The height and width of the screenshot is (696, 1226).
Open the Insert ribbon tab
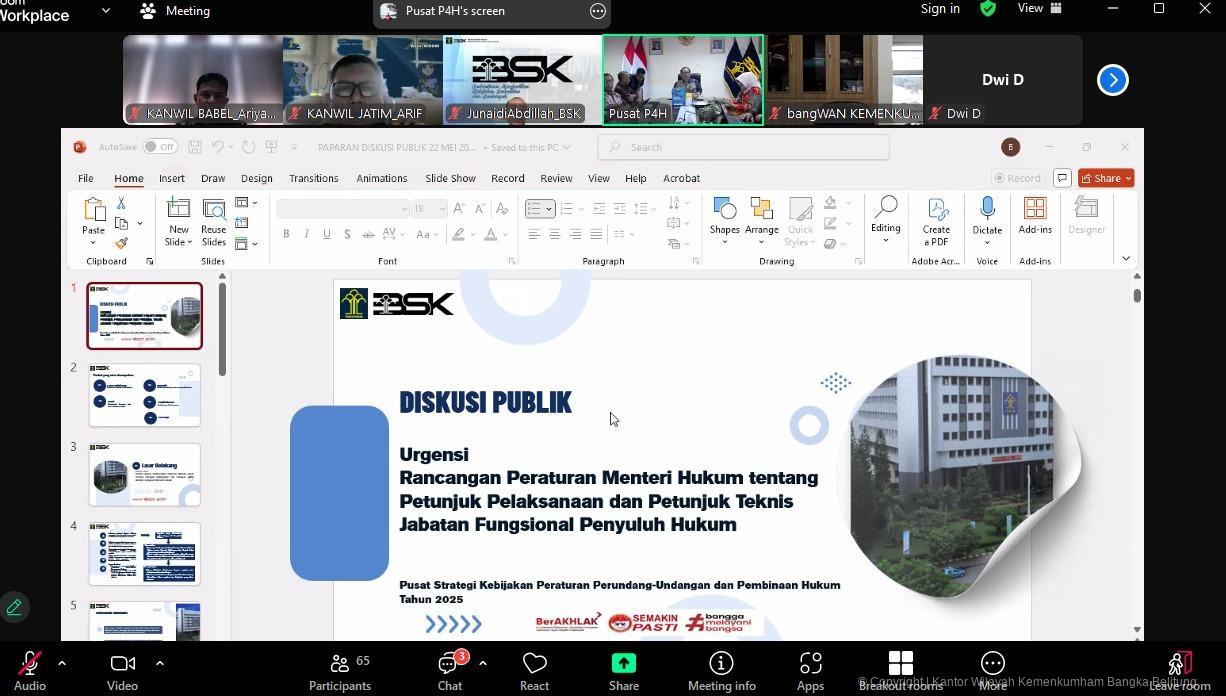click(171, 178)
